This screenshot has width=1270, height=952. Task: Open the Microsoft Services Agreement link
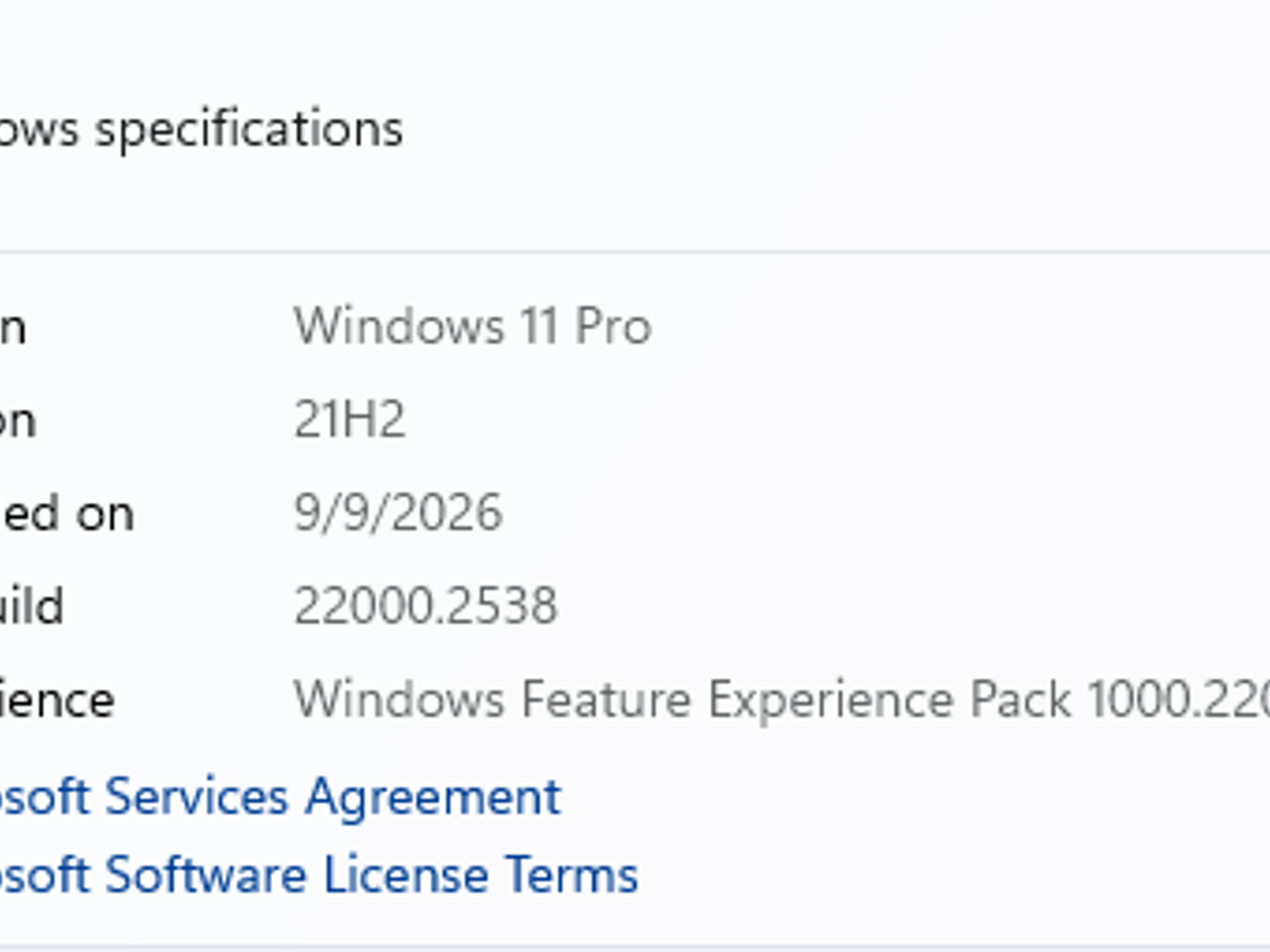[280, 798]
